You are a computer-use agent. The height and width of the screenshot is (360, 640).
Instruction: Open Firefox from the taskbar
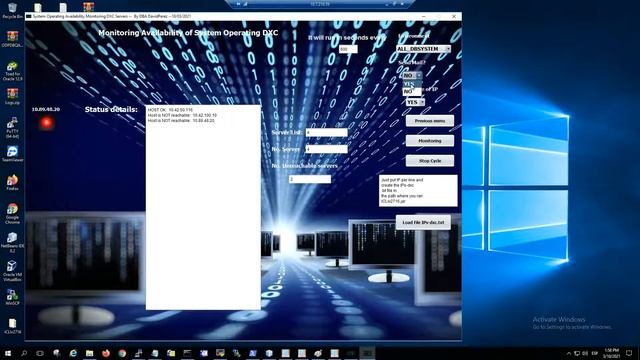106,353
